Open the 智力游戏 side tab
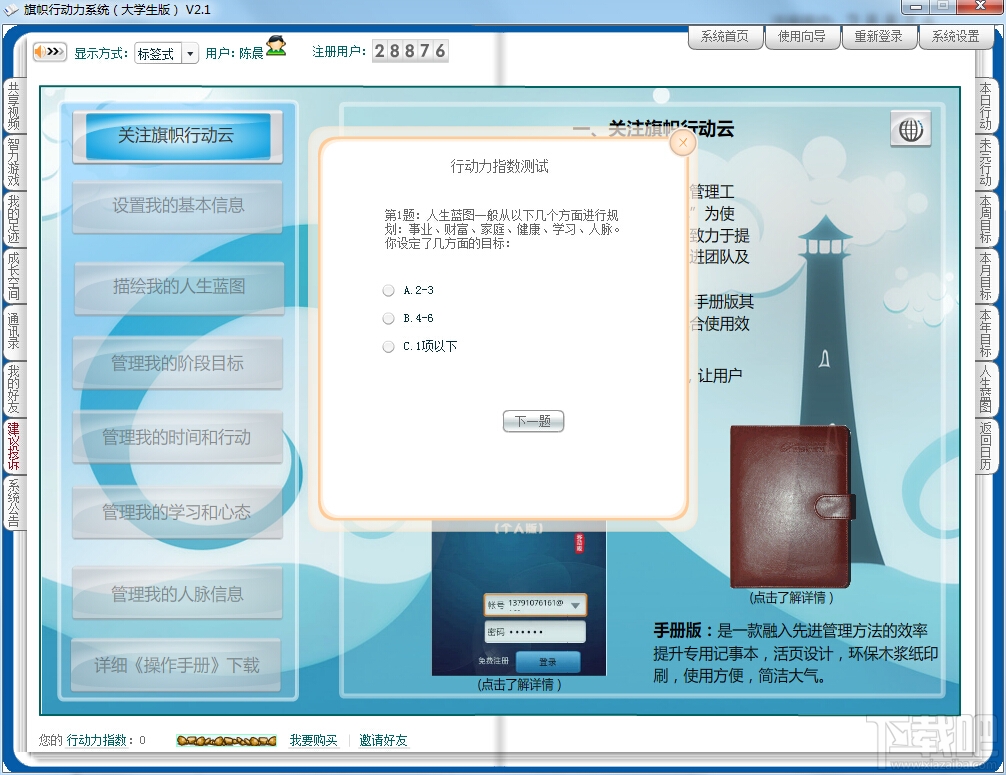This screenshot has width=1006, height=775. tap(13, 162)
